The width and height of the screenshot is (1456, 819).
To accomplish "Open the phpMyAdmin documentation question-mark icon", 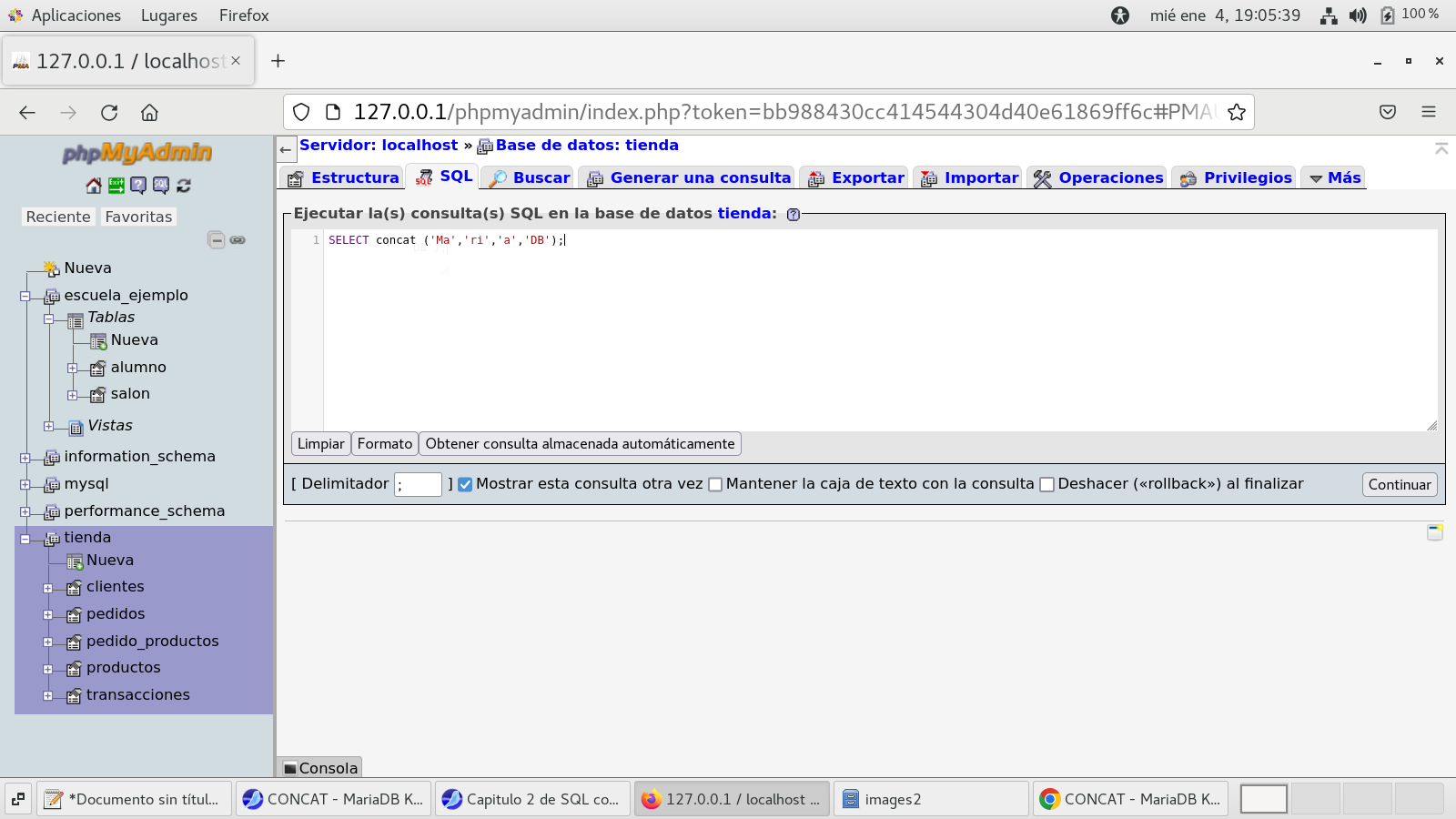I will (x=138, y=186).
